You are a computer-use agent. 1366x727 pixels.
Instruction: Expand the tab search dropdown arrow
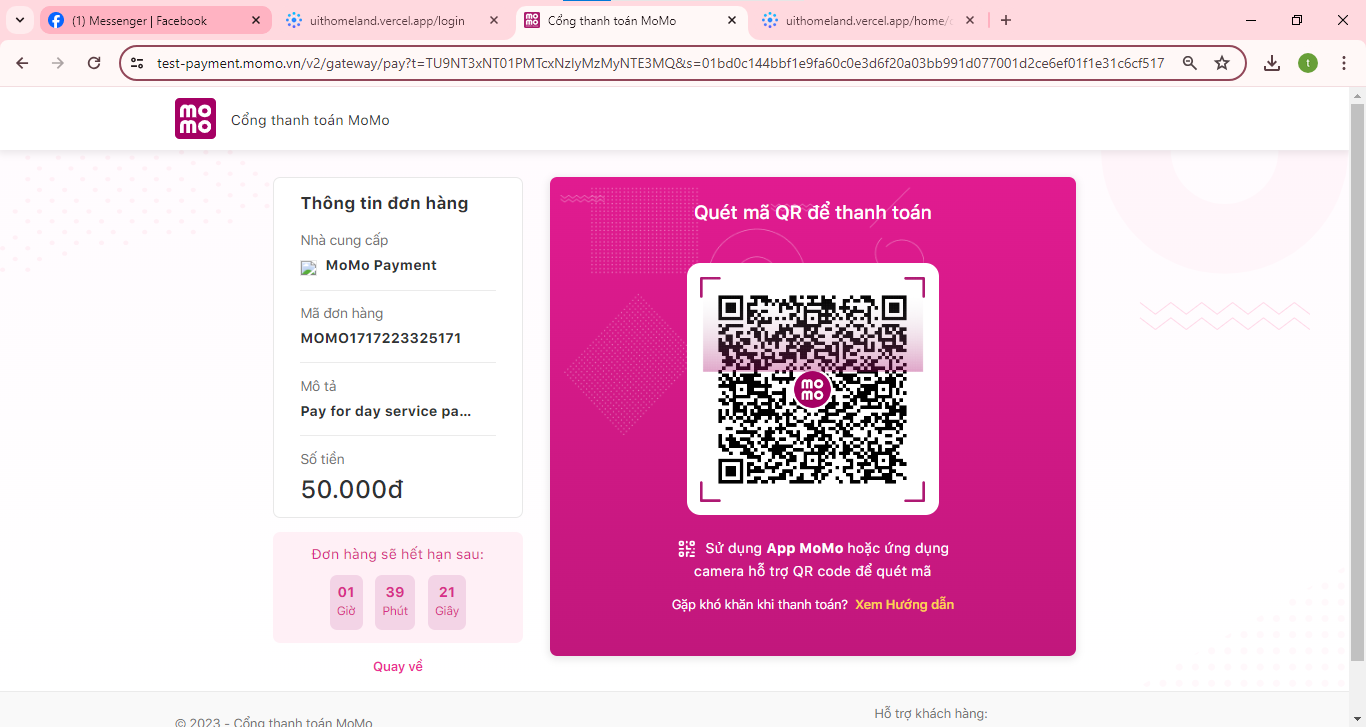click(x=19, y=20)
